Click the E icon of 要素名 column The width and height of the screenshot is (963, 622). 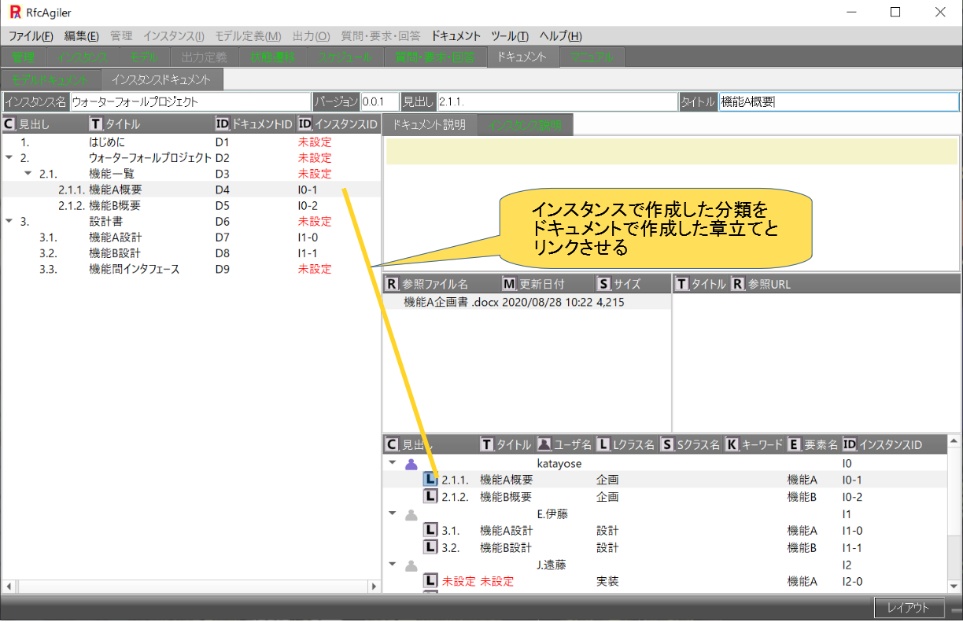794,444
